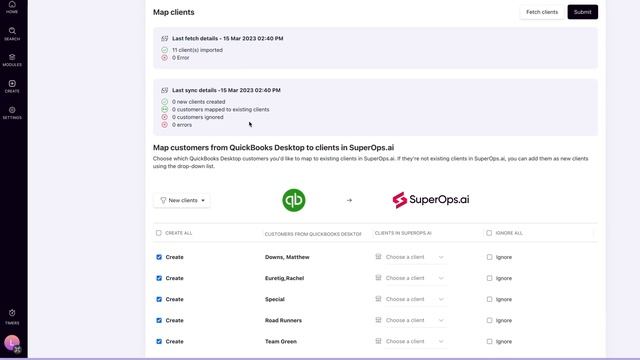Check Ignore for Road Runners
The width and height of the screenshot is (640, 360).
pos(489,320)
